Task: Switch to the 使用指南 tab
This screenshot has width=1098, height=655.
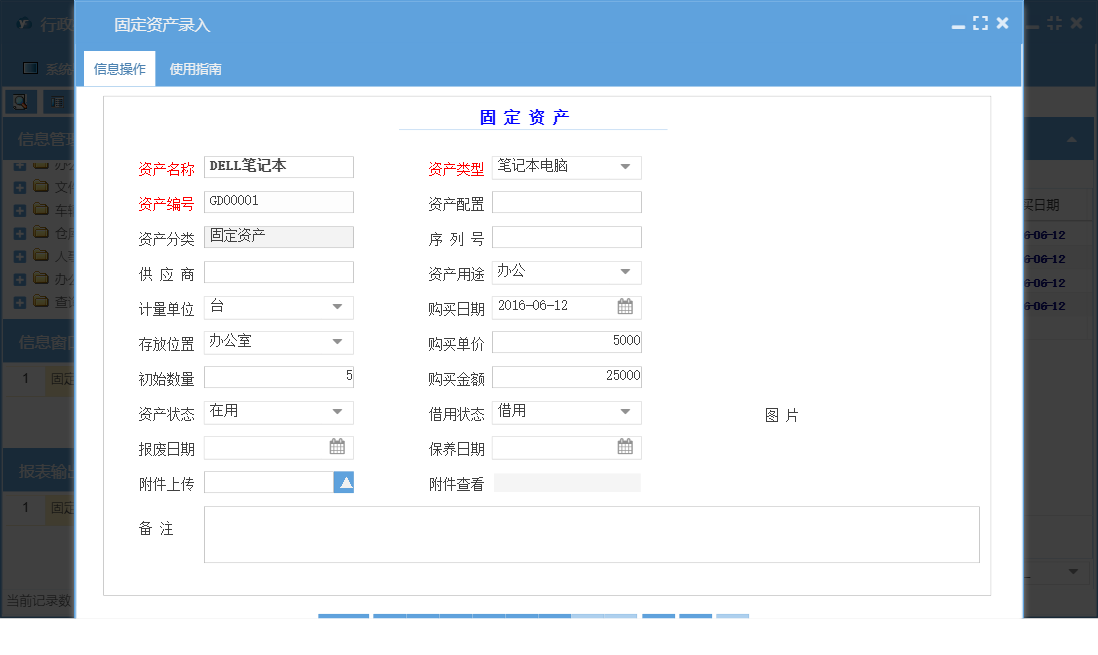Action: click(195, 68)
